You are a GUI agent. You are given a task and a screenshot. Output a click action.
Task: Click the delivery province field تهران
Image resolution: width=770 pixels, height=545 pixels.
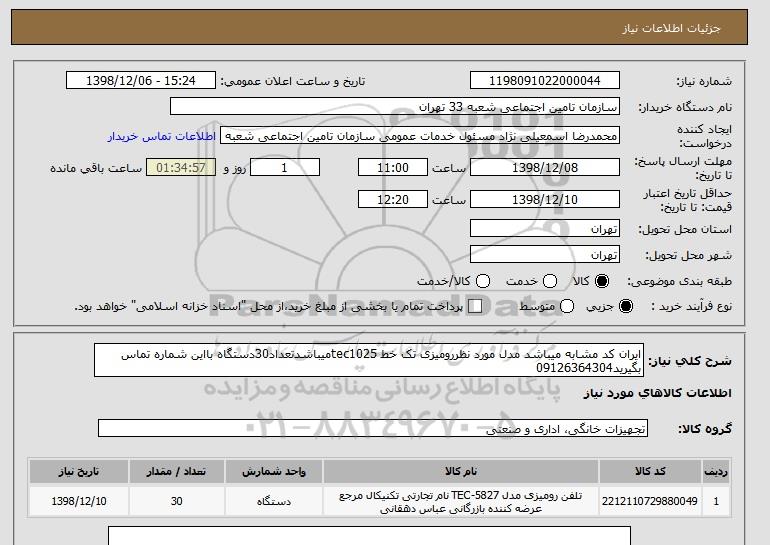tap(545, 229)
